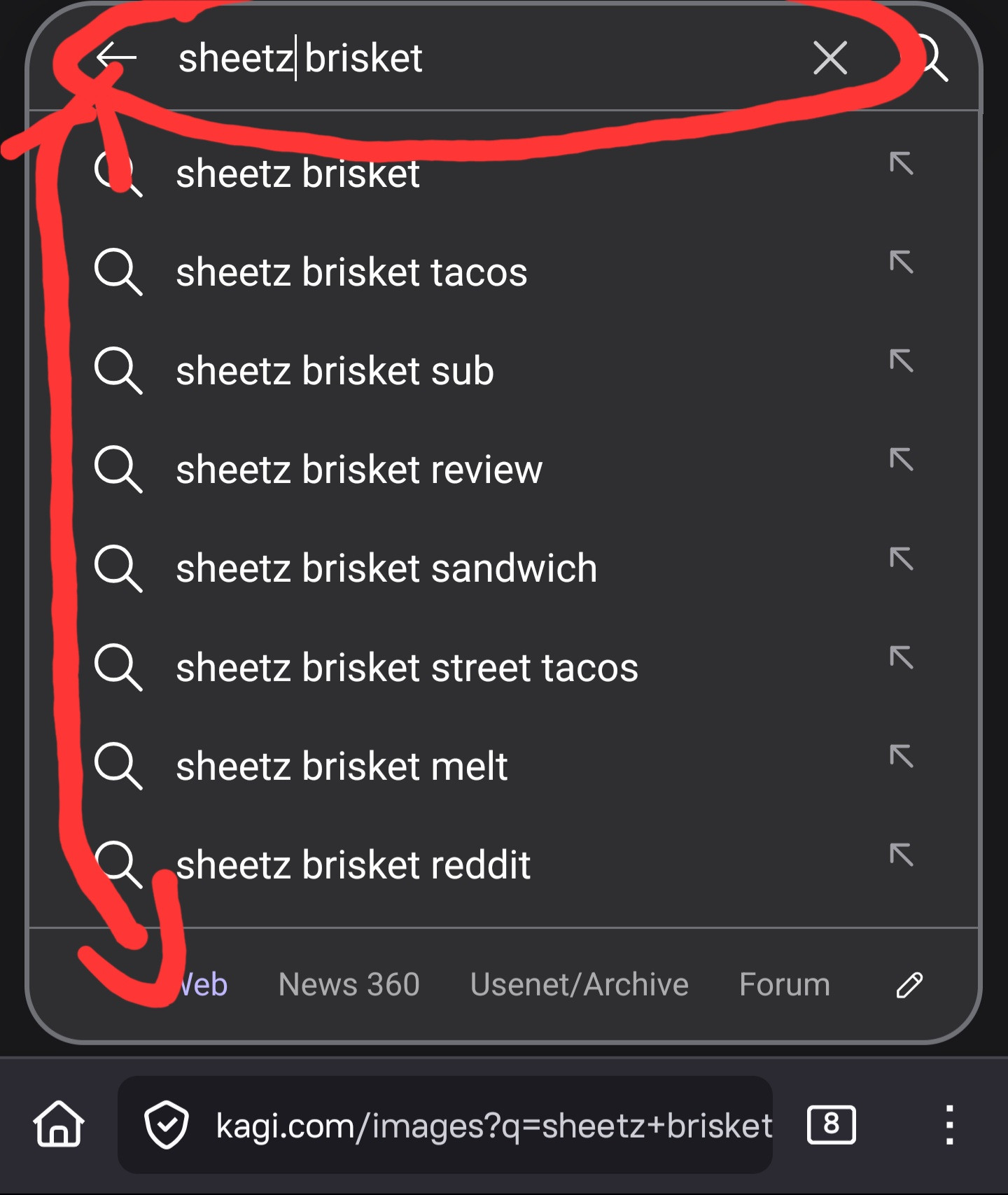Pick 'sheetz brisket street tacos' suggestion
Screen dimensions: 1008x1195
tap(407, 667)
